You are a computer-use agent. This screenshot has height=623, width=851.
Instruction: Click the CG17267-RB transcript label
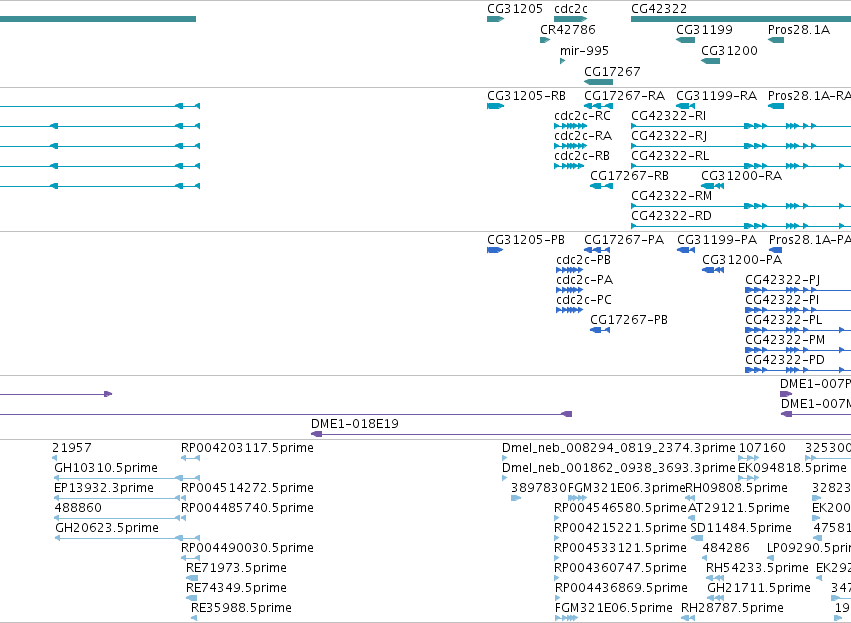point(630,176)
